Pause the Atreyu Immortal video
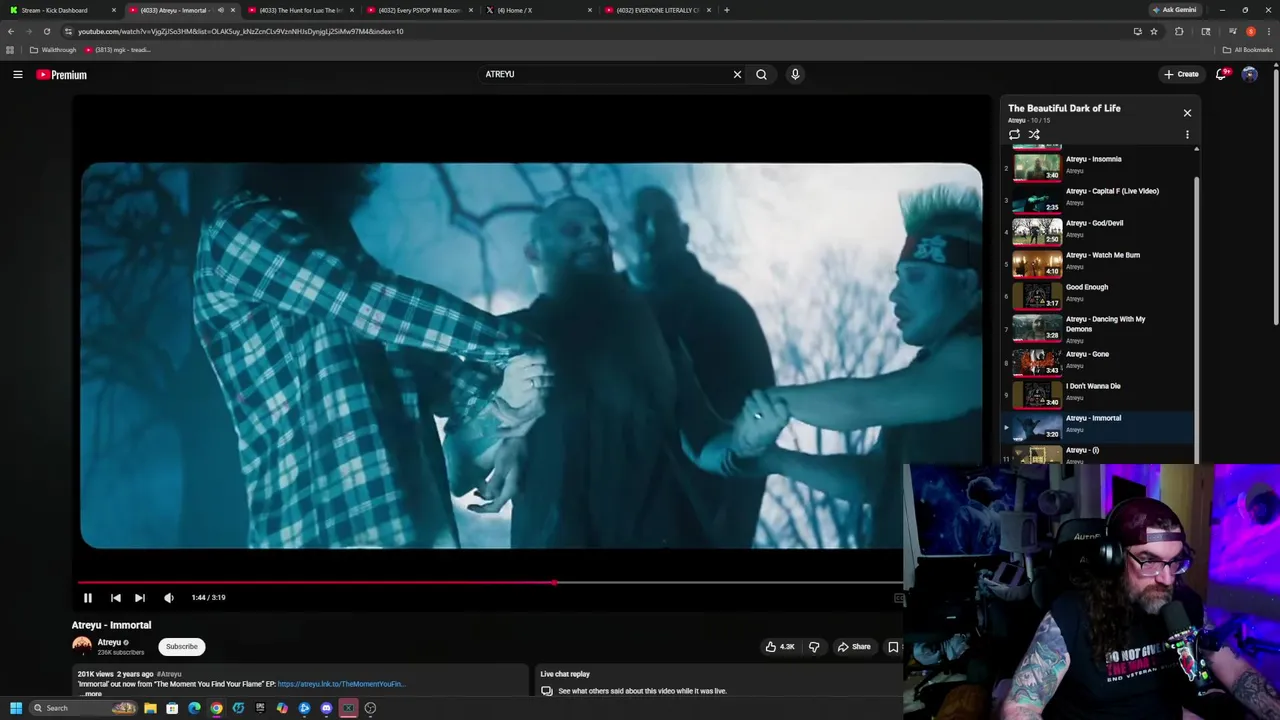This screenshot has width=1280, height=720. (x=87, y=598)
